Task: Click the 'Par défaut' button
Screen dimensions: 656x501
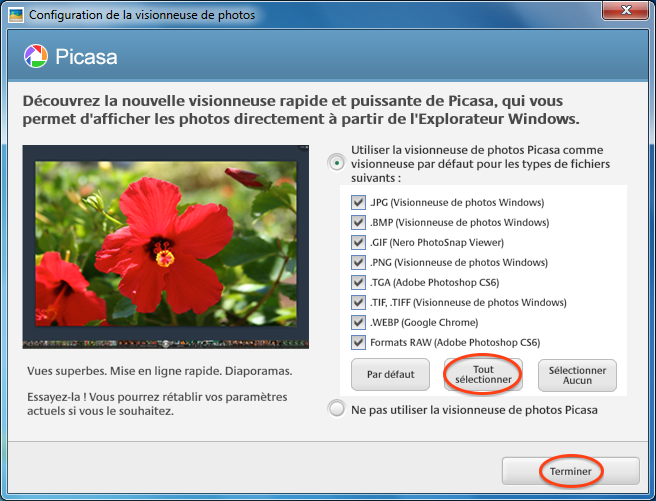Action: [390, 374]
